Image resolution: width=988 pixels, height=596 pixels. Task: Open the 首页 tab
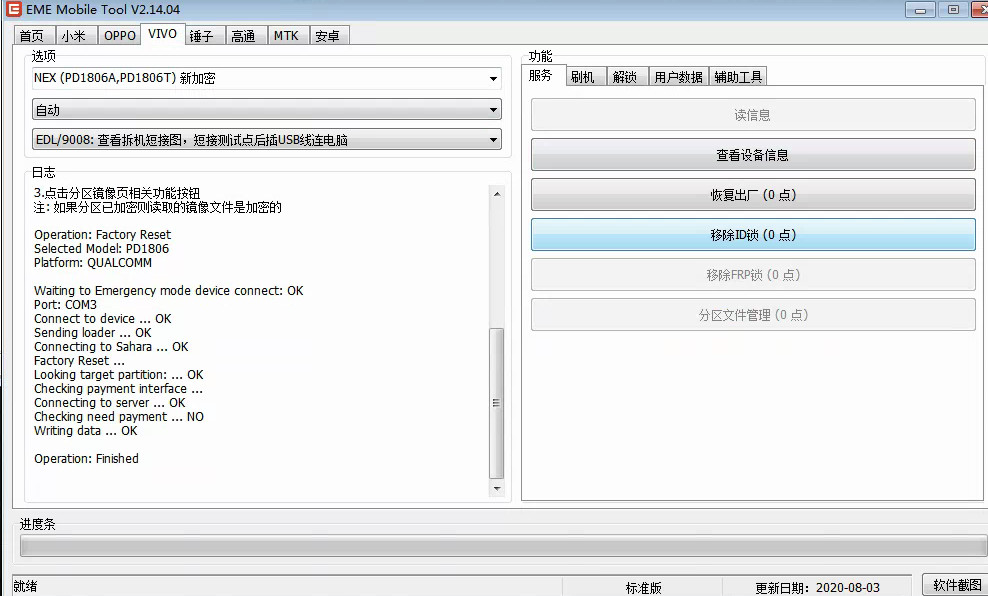click(33, 36)
